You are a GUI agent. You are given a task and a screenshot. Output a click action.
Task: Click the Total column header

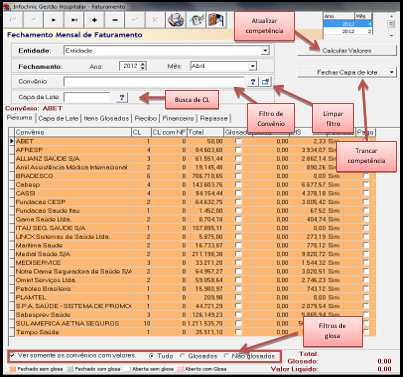(x=205, y=132)
